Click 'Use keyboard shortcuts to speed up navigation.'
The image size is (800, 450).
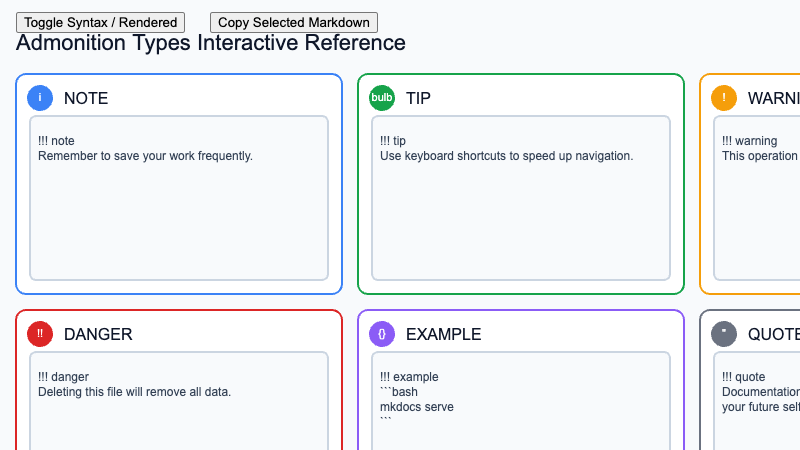tap(507, 156)
